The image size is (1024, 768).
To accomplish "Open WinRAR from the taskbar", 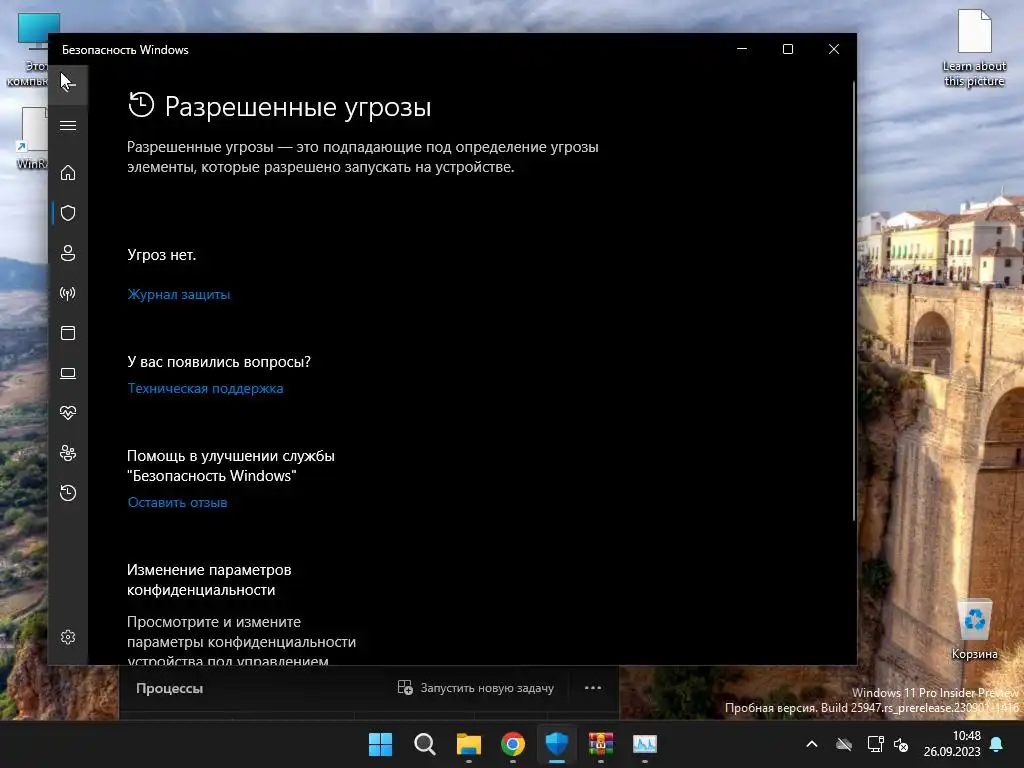I will 601,744.
